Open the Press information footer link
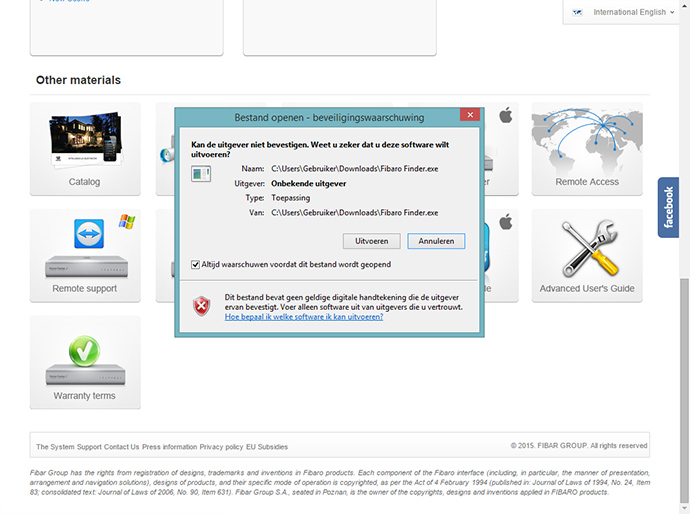The width and height of the screenshot is (690, 514). 169,447
